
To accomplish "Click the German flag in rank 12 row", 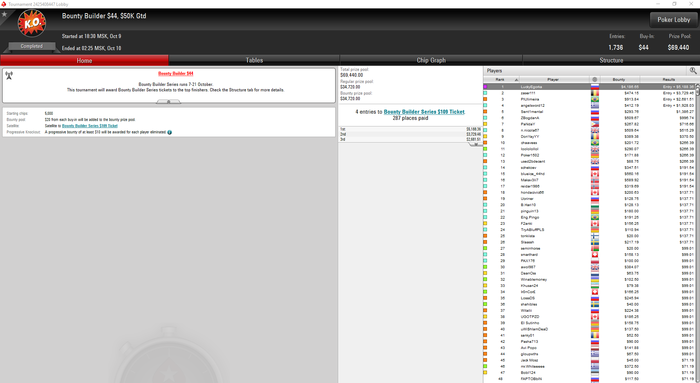I will click(x=595, y=155).
